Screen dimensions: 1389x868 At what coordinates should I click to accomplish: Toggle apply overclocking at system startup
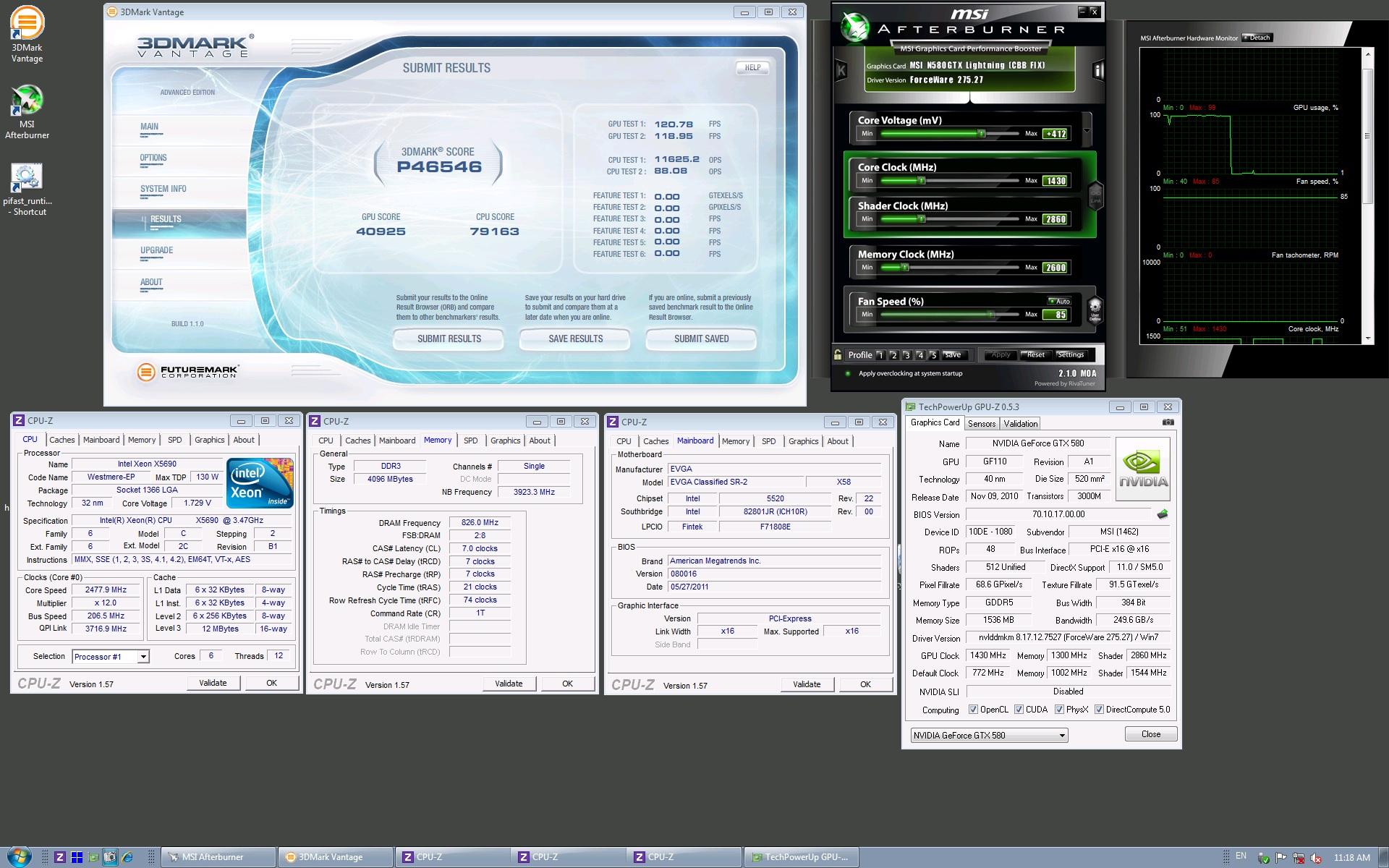click(848, 374)
